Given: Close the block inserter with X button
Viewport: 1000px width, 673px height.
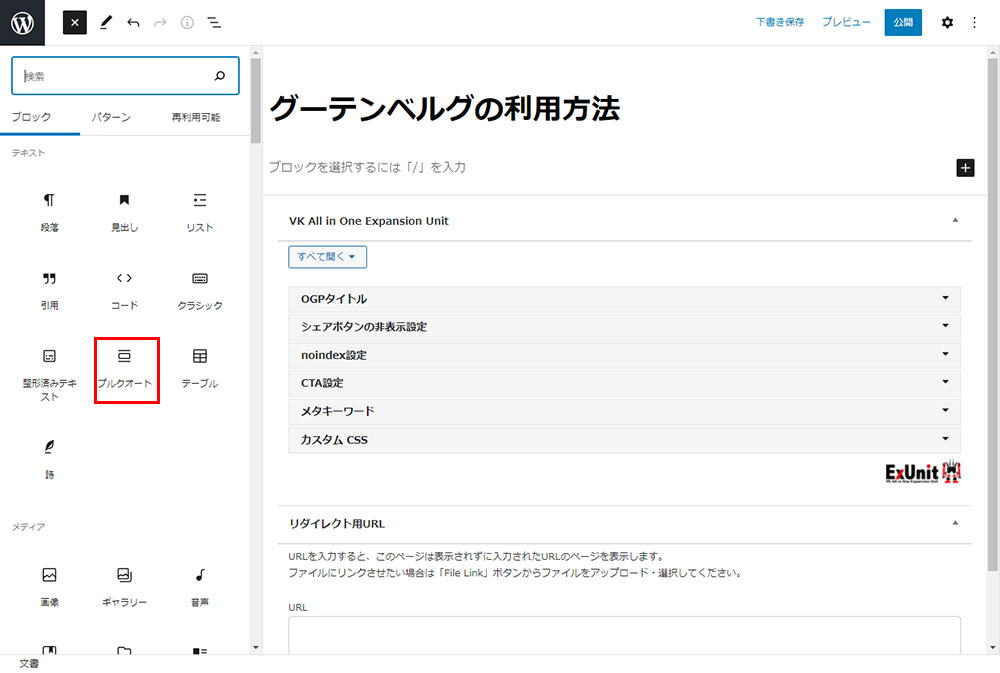Looking at the screenshot, I should click(75, 22).
